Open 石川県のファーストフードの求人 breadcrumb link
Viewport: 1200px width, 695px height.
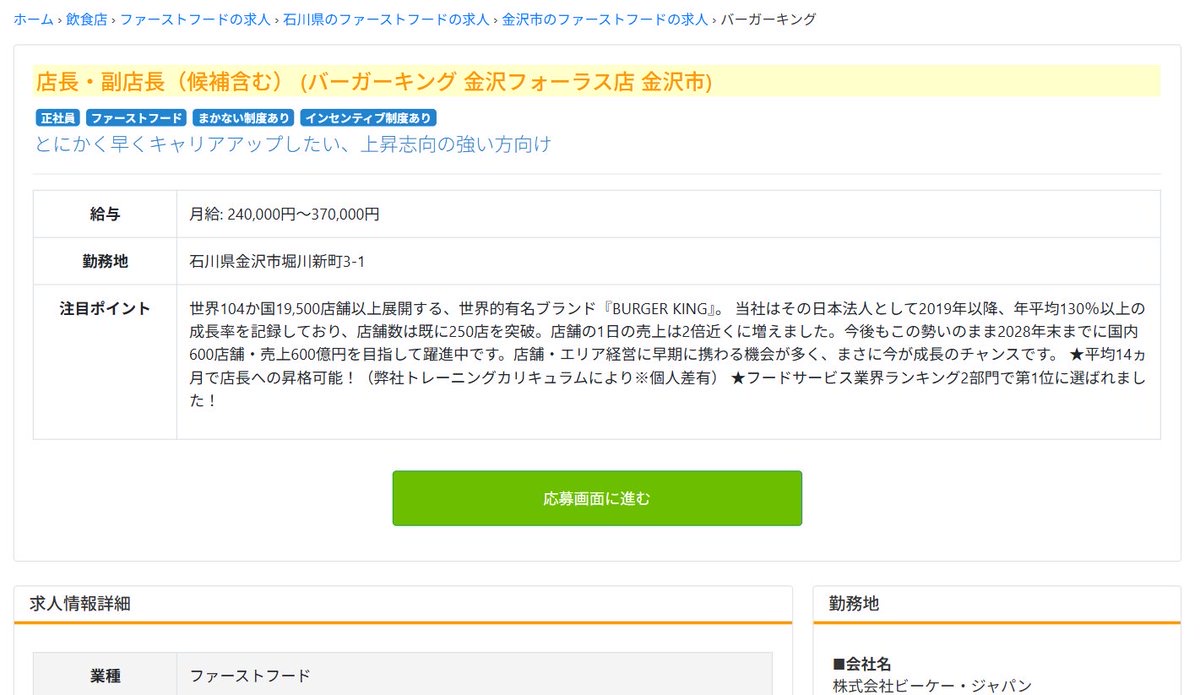(386, 20)
